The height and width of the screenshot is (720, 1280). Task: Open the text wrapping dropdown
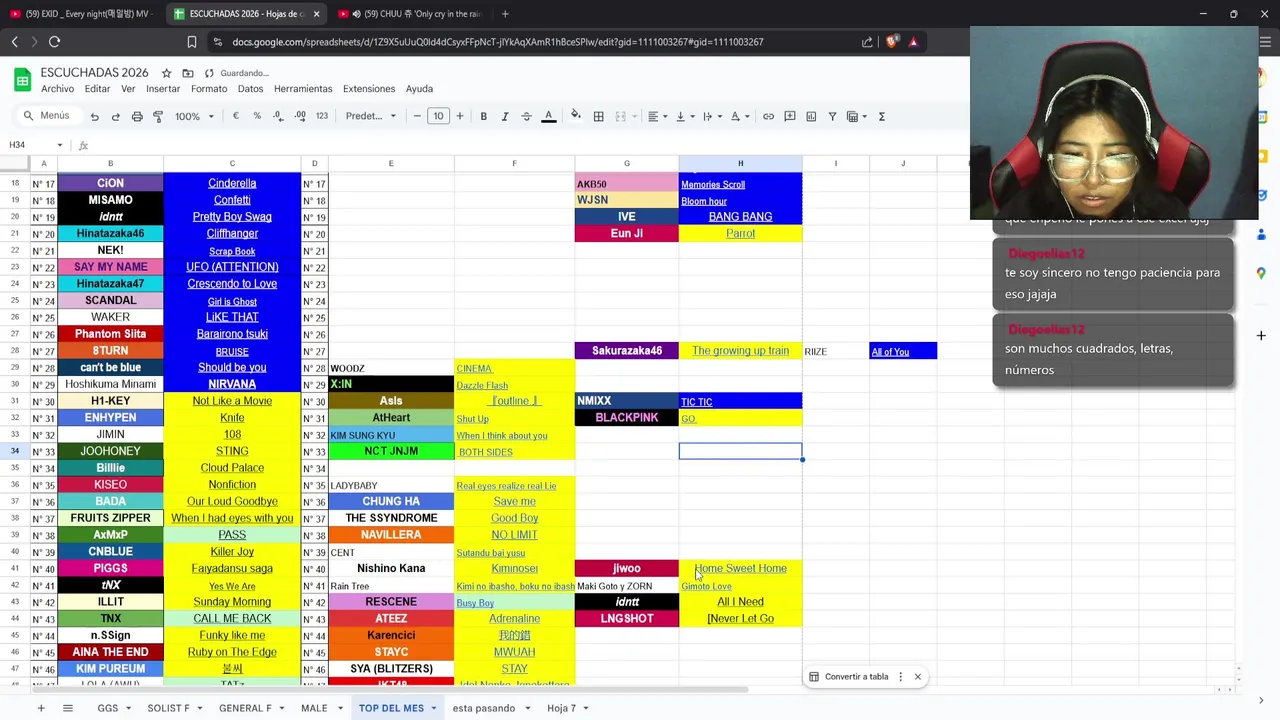pos(711,116)
